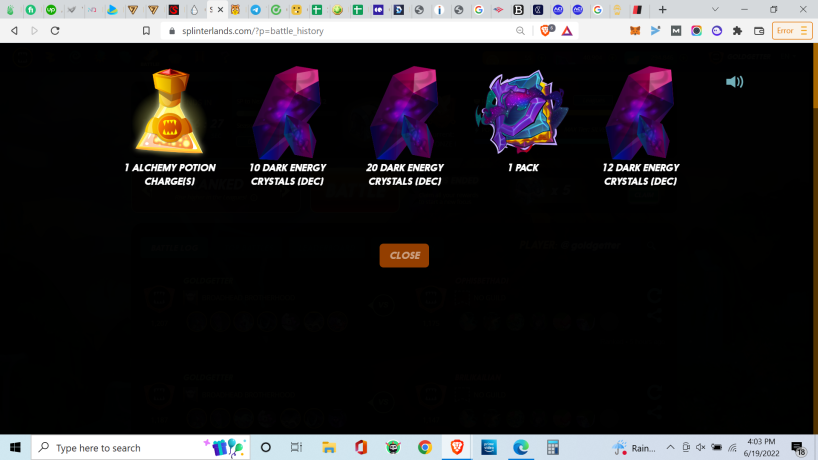Open the Rain weather widget
This screenshot has width=818, height=460.
click(x=633, y=448)
